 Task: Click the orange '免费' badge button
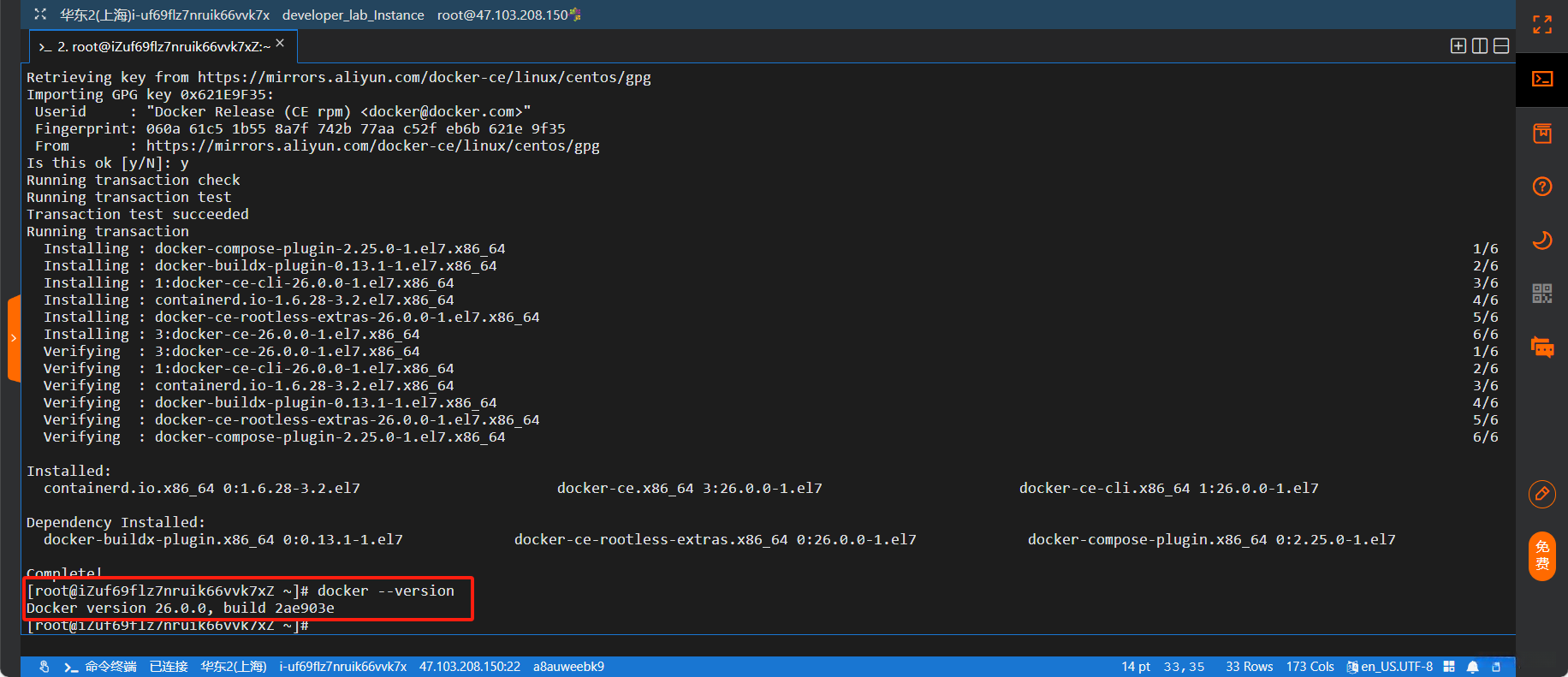click(x=1542, y=556)
